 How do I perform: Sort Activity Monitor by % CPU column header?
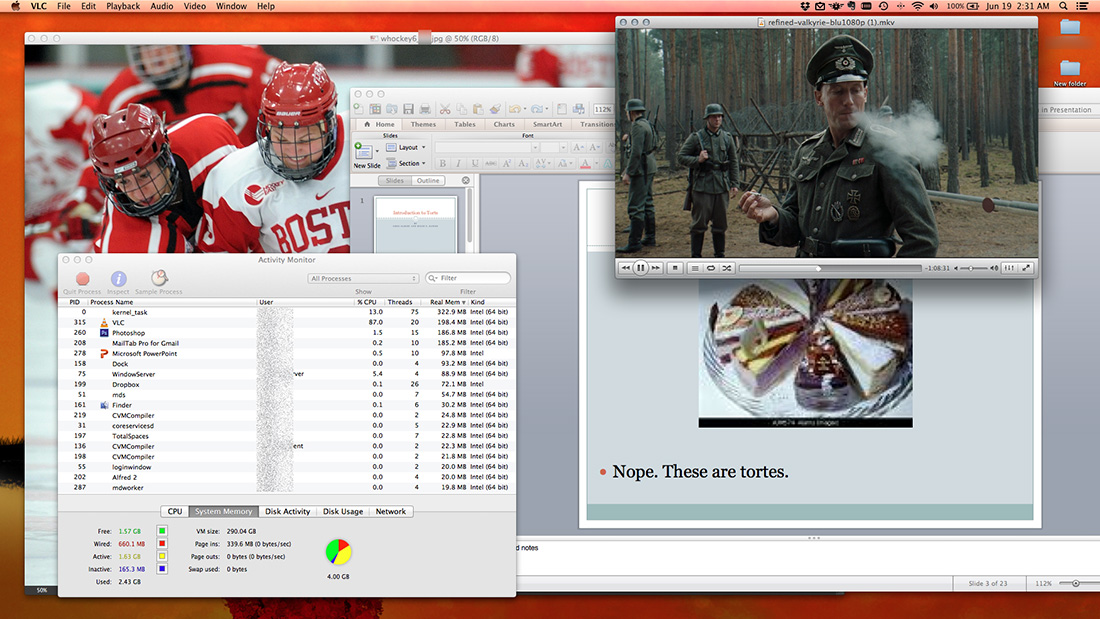point(367,302)
